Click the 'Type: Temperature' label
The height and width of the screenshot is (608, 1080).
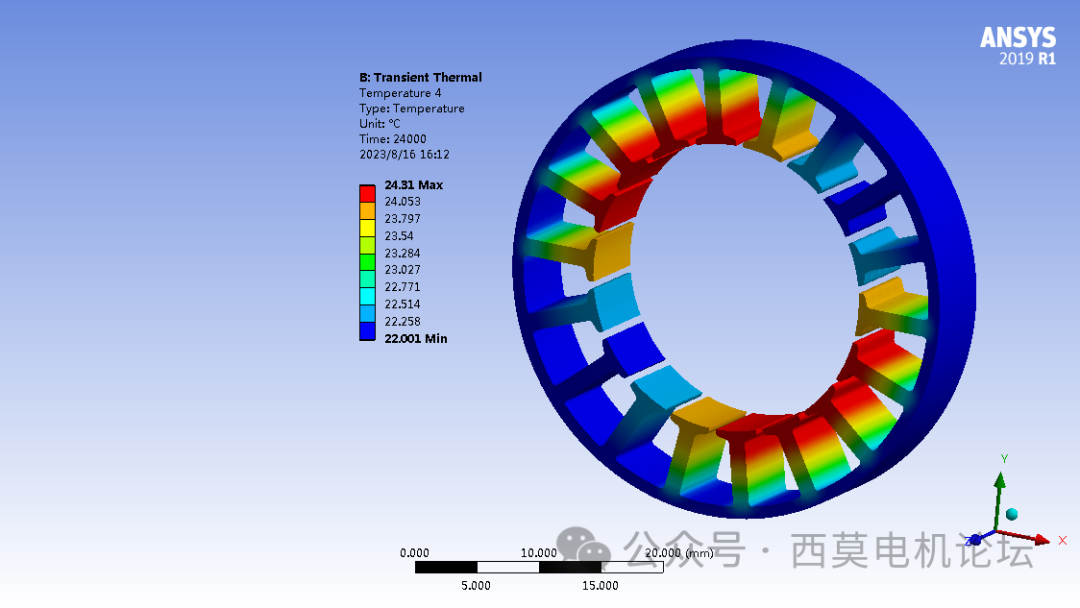[x=412, y=109]
